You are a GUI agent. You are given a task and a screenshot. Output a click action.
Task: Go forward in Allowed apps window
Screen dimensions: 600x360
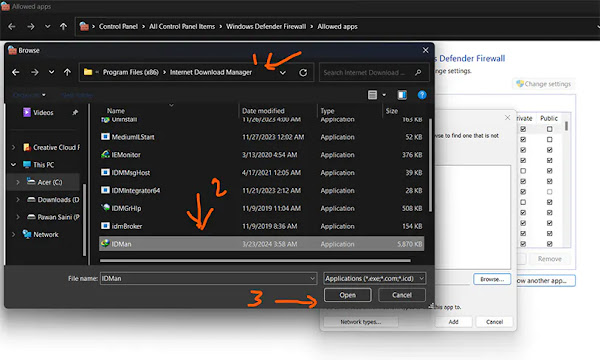[x=31, y=26]
